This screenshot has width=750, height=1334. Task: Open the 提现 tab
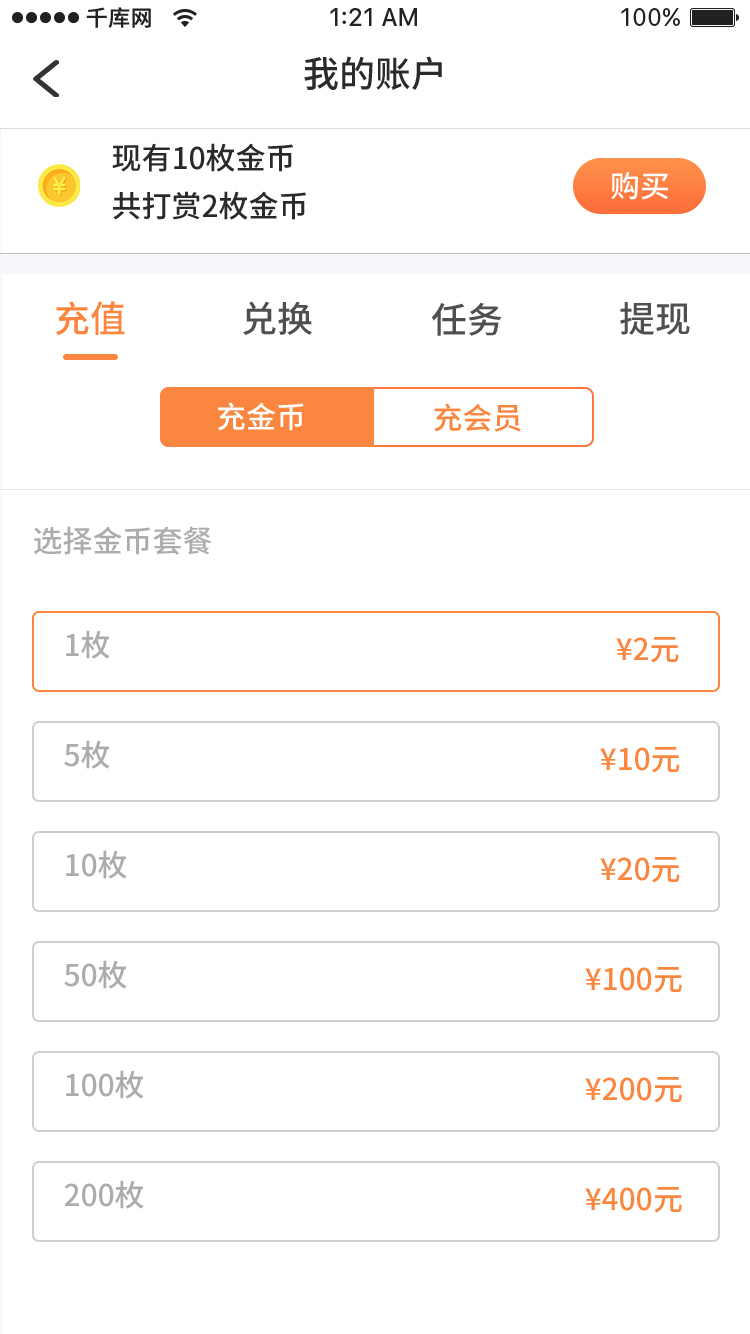pyautogui.click(x=654, y=320)
